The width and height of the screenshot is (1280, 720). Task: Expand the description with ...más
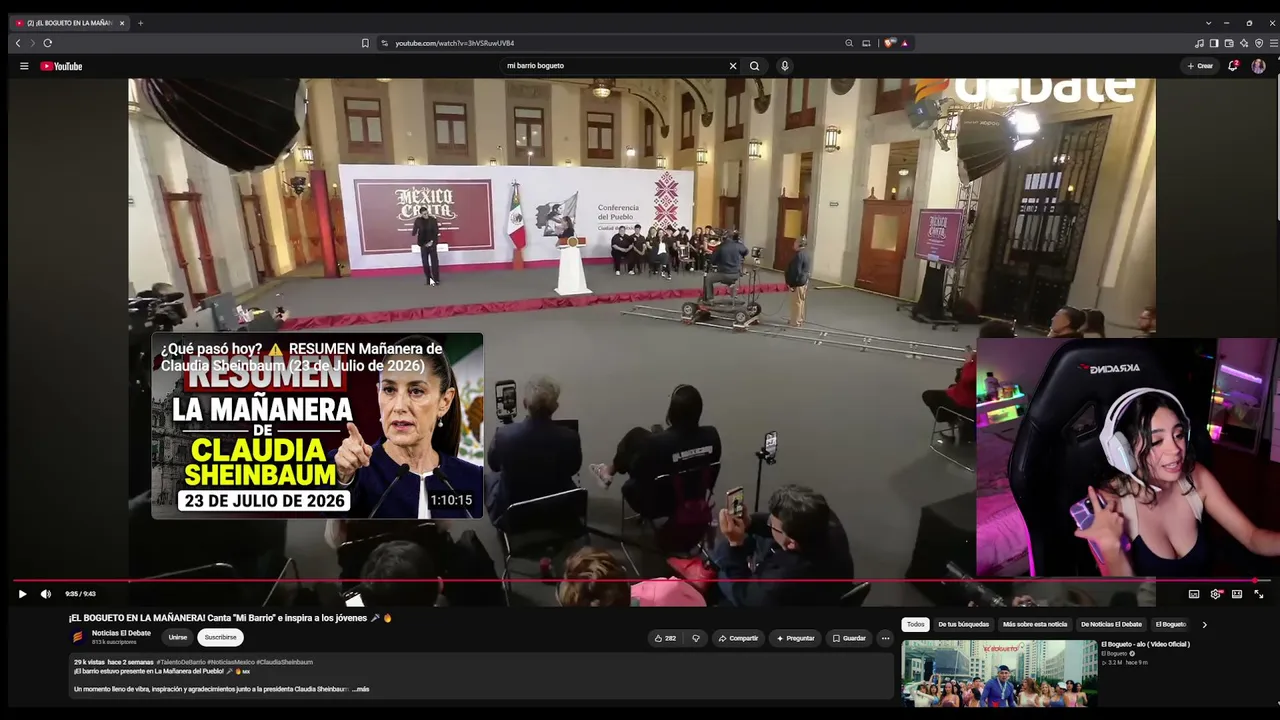pos(361,689)
